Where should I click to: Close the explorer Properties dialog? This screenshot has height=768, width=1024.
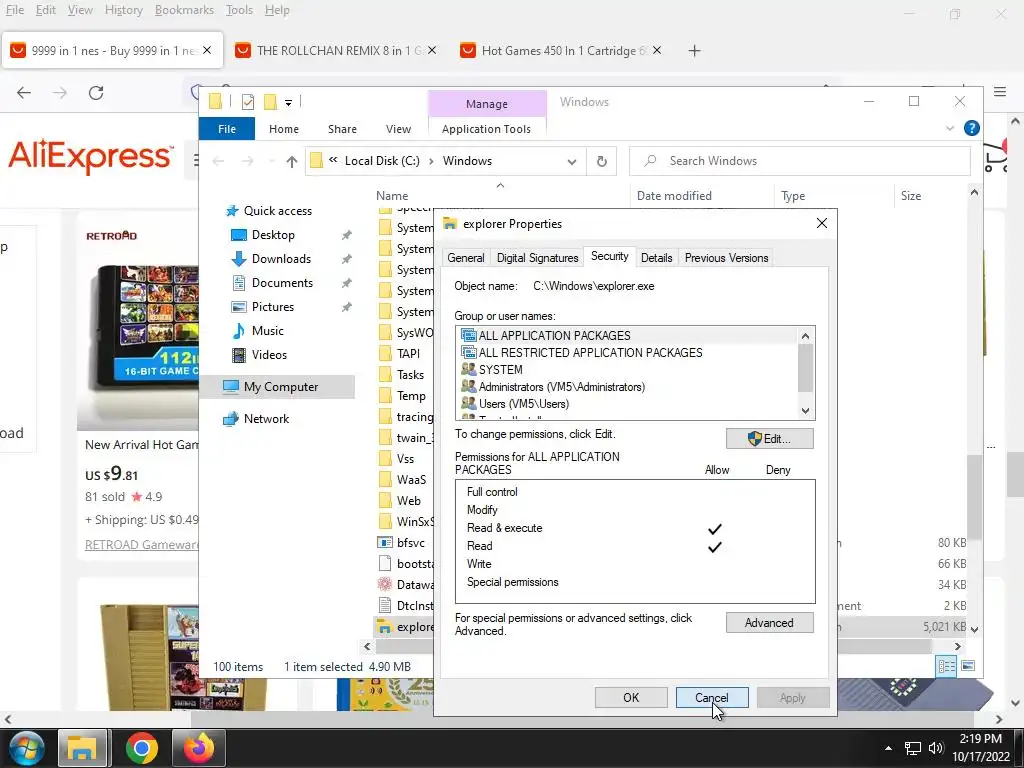coord(822,223)
